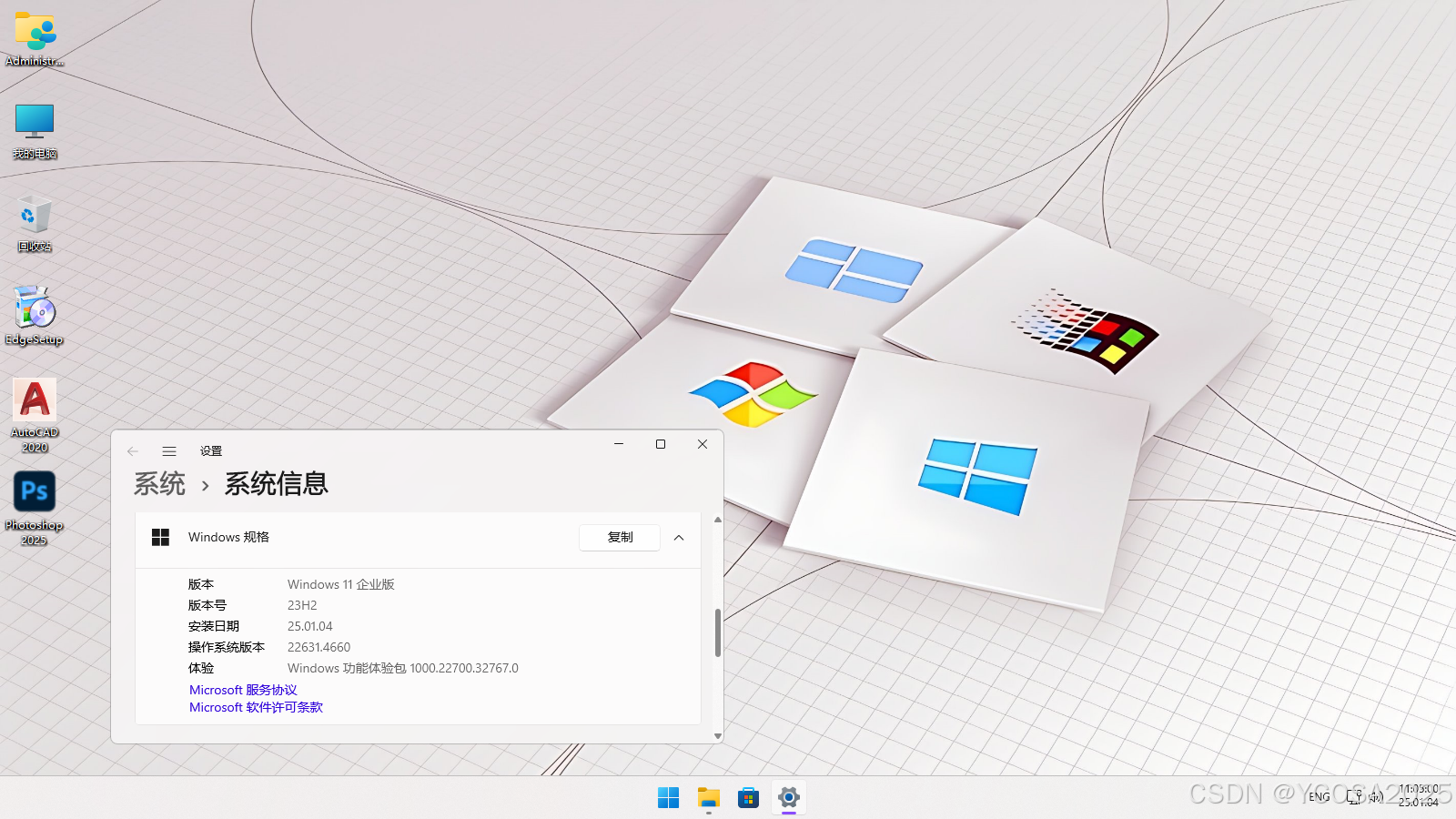Select the 回收站 recycle bin icon
Viewport: 1456px width, 819px height.
pos(35,224)
